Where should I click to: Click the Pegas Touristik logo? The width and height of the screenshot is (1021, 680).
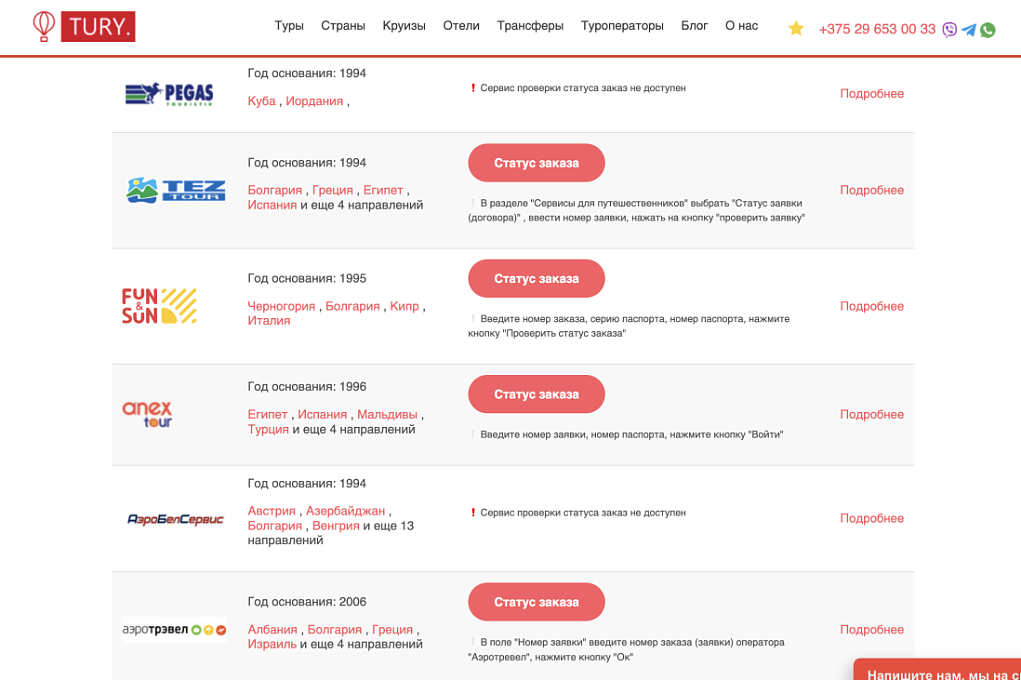[169, 94]
